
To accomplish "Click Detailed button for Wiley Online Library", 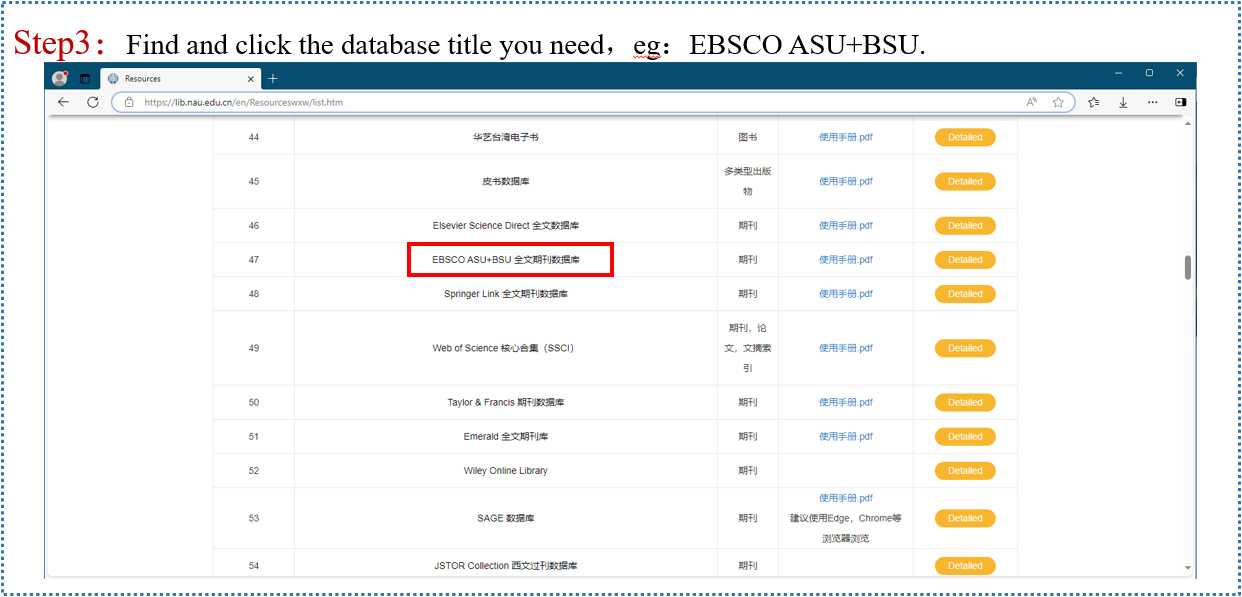I will [x=965, y=471].
